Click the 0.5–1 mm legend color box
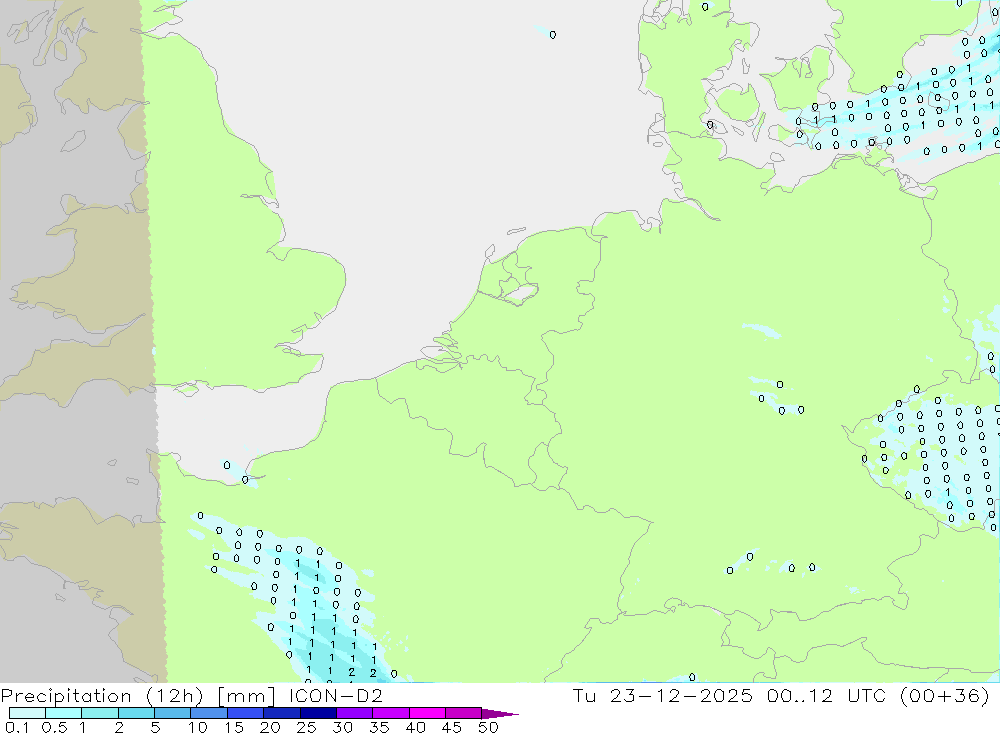This screenshot has width=1000, height=733. click(63, 713)
